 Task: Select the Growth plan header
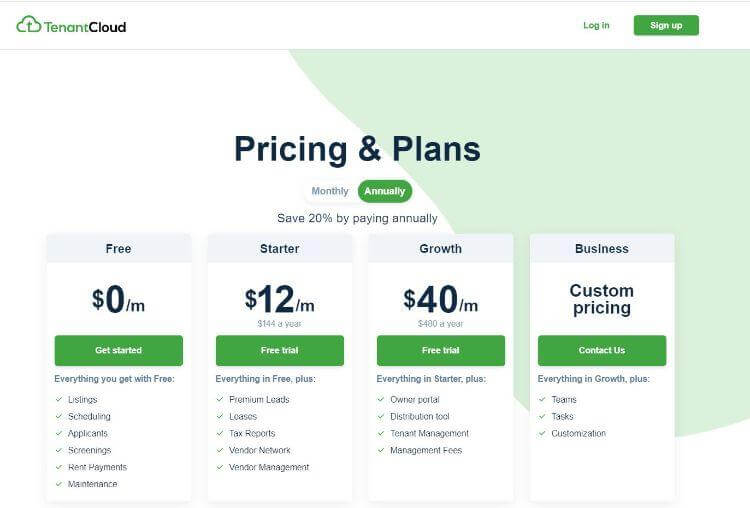pos(441,248)
